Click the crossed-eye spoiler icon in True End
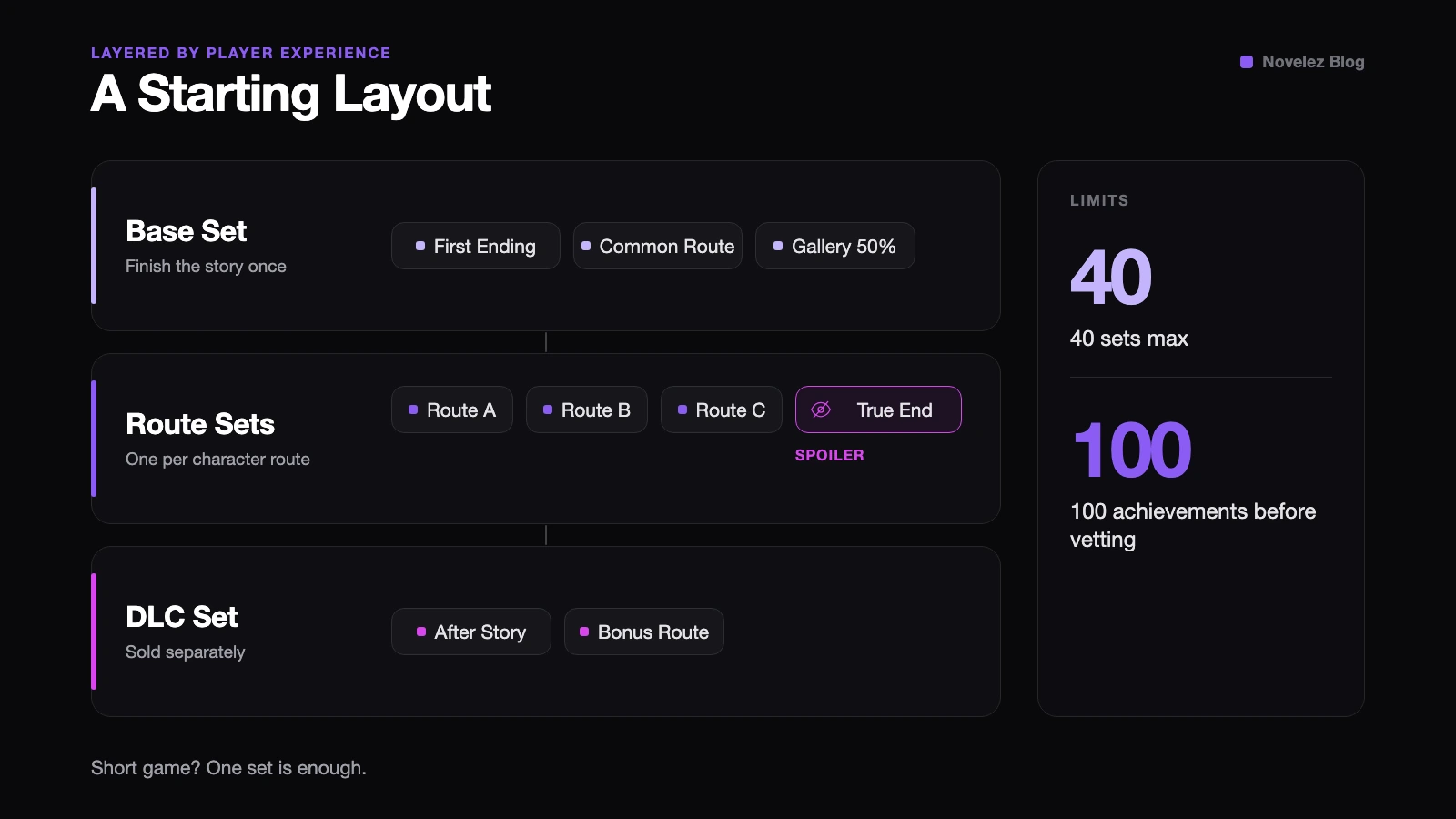Screen dimensions: 1456x819 pos(821,409)
